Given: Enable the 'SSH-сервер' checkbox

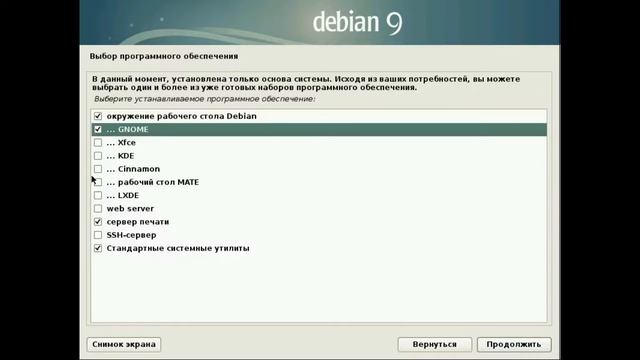Looking at the screenshot, I should [98, 235].
